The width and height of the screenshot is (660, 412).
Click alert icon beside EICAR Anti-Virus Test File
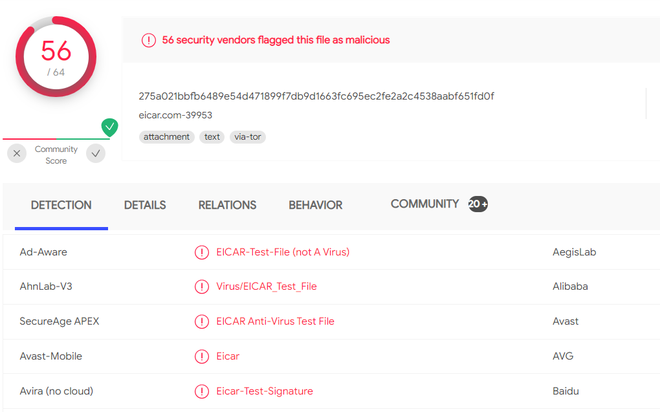coord(202,321)
